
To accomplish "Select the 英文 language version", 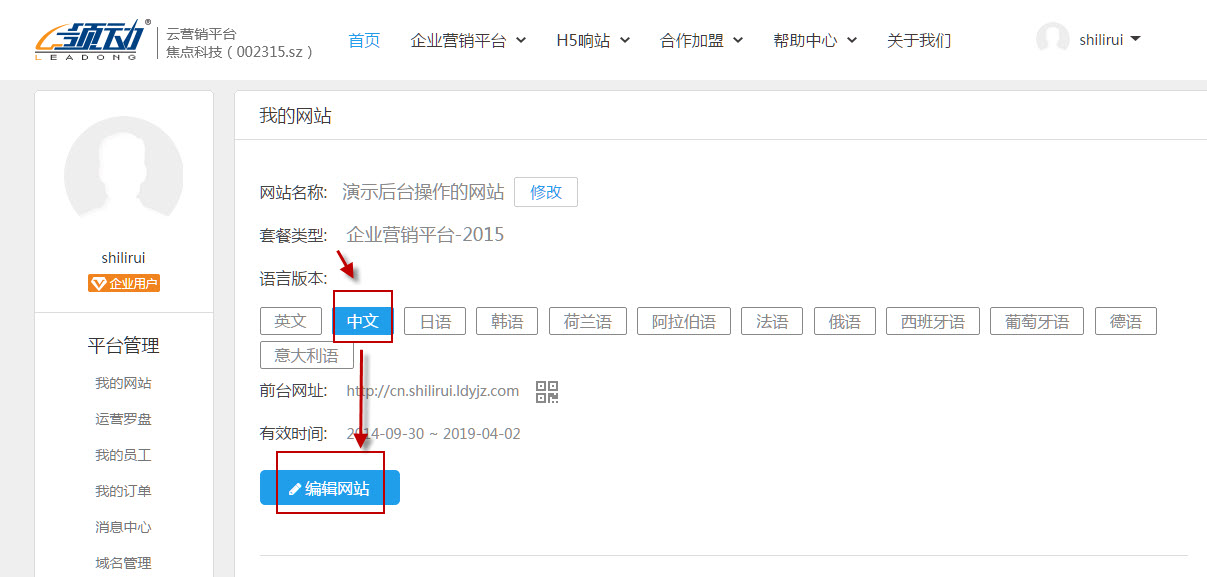I will (290, 320).
